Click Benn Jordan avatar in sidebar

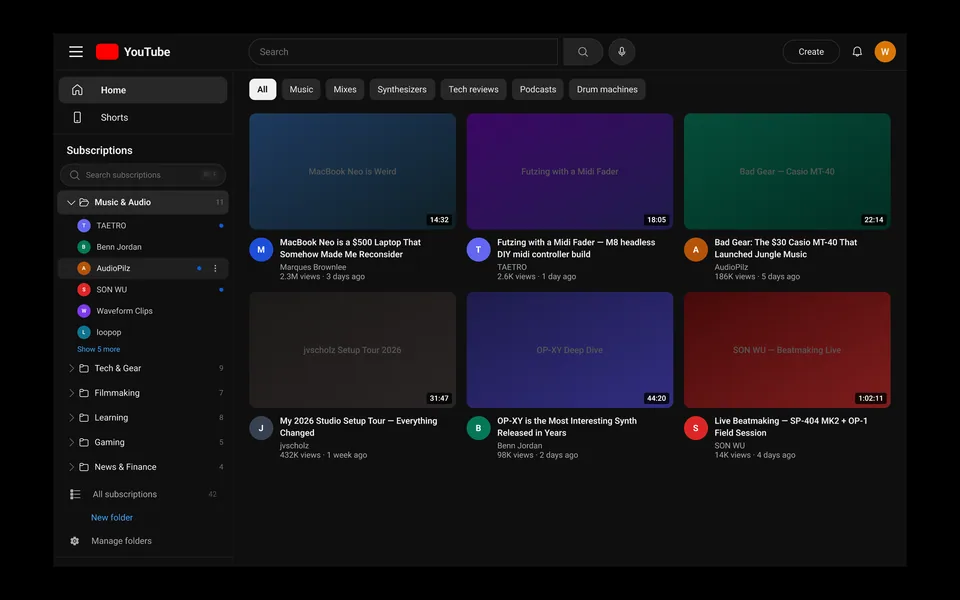[x=84, y=247]
